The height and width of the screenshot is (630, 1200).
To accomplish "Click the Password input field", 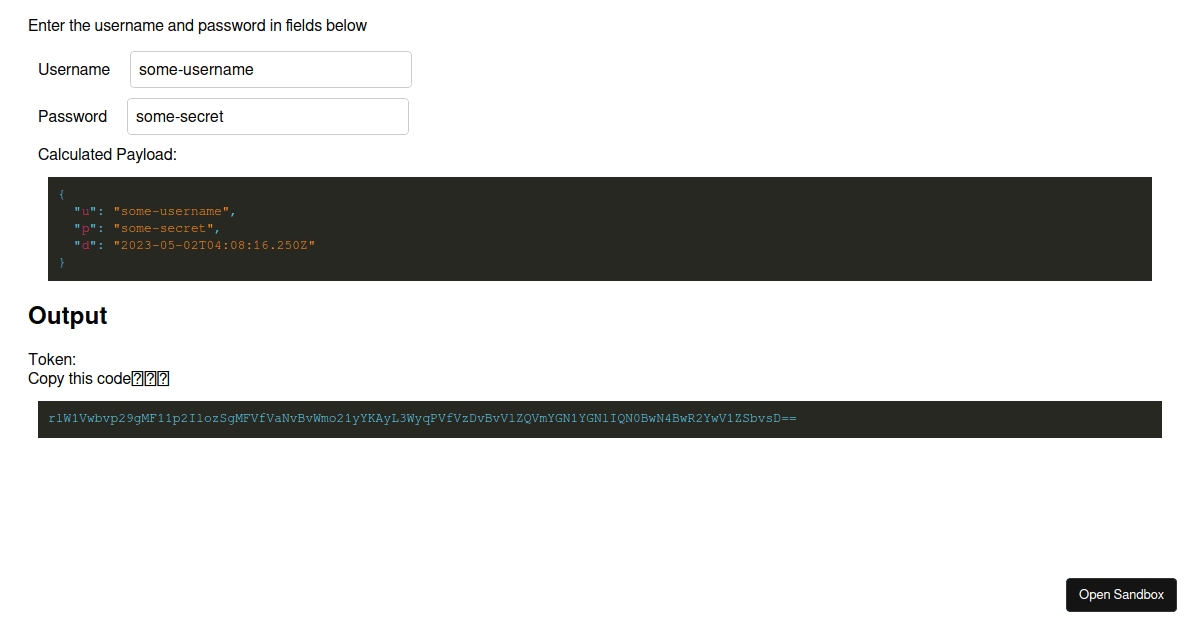I will pyautogui.click(x=267, y=116).
